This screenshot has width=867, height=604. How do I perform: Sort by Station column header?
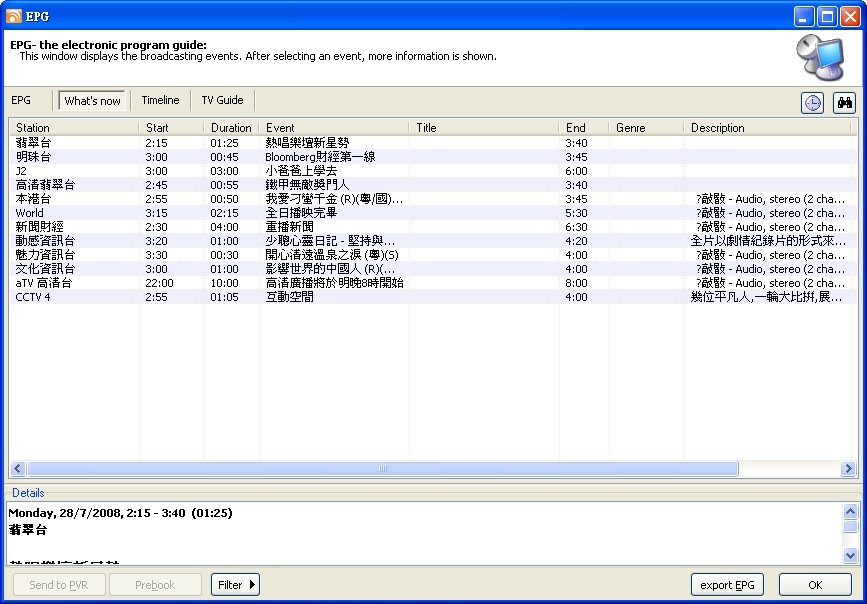pos(74,128)
